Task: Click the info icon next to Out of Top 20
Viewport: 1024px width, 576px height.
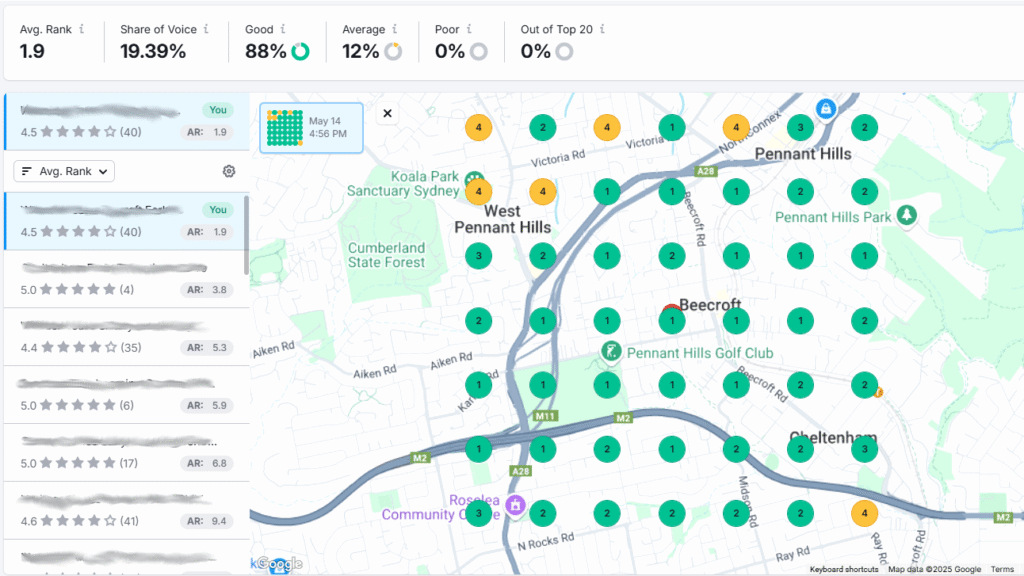Action: pos(602,30)
